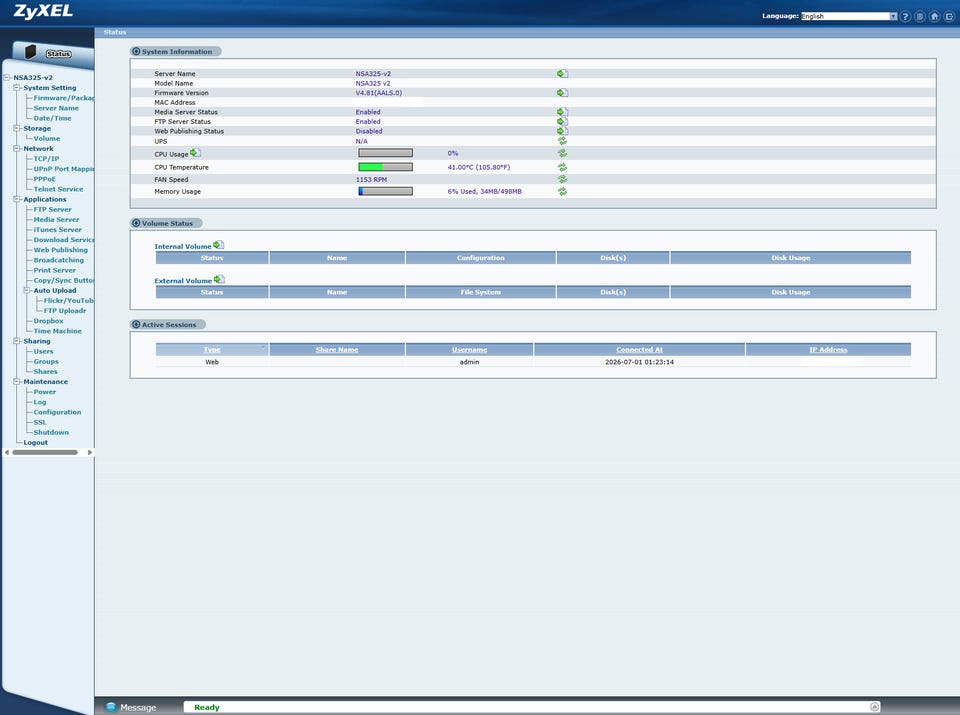Image resolution: width=960 pixels, height=715 pixels.
Task: Refresh the CPU Temperature reading
Action: pyautogui.click(x=562, y=167)
